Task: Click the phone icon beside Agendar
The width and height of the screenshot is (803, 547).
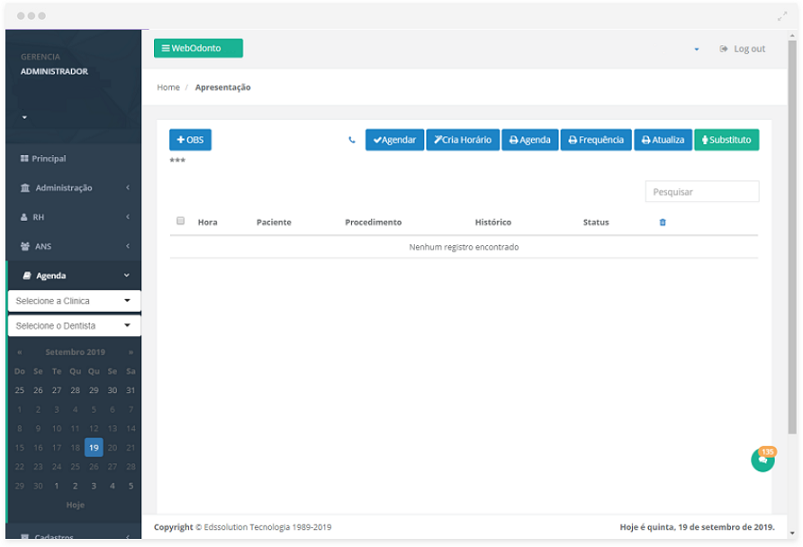Action: pos(352,140)
